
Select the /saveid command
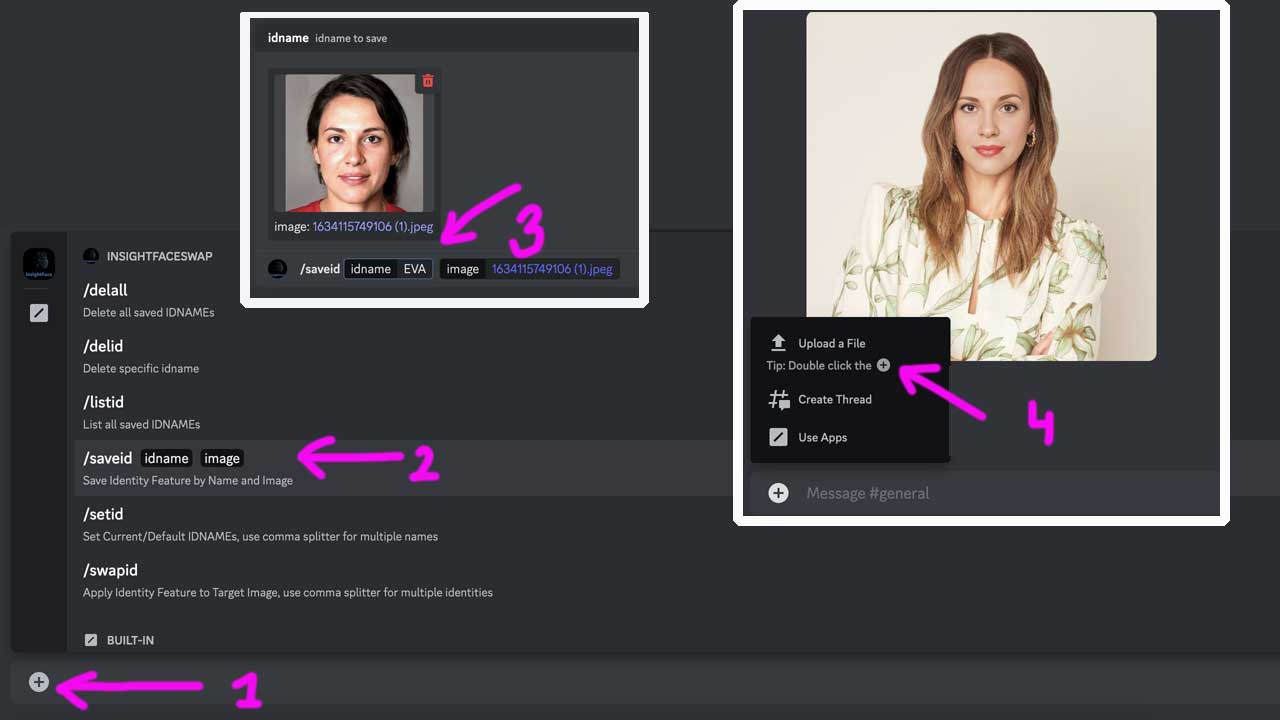(x=107, y=458)
